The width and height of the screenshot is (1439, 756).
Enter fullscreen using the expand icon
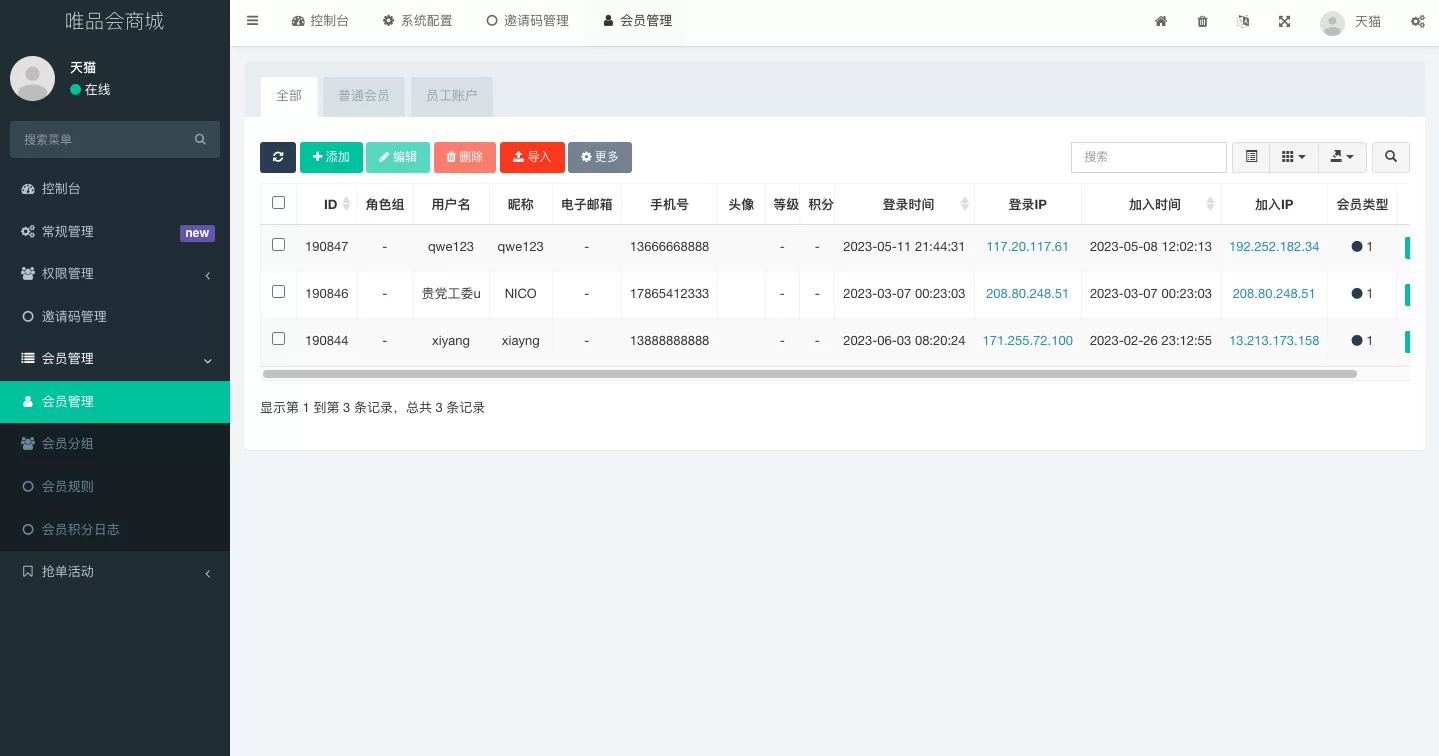1284,21
